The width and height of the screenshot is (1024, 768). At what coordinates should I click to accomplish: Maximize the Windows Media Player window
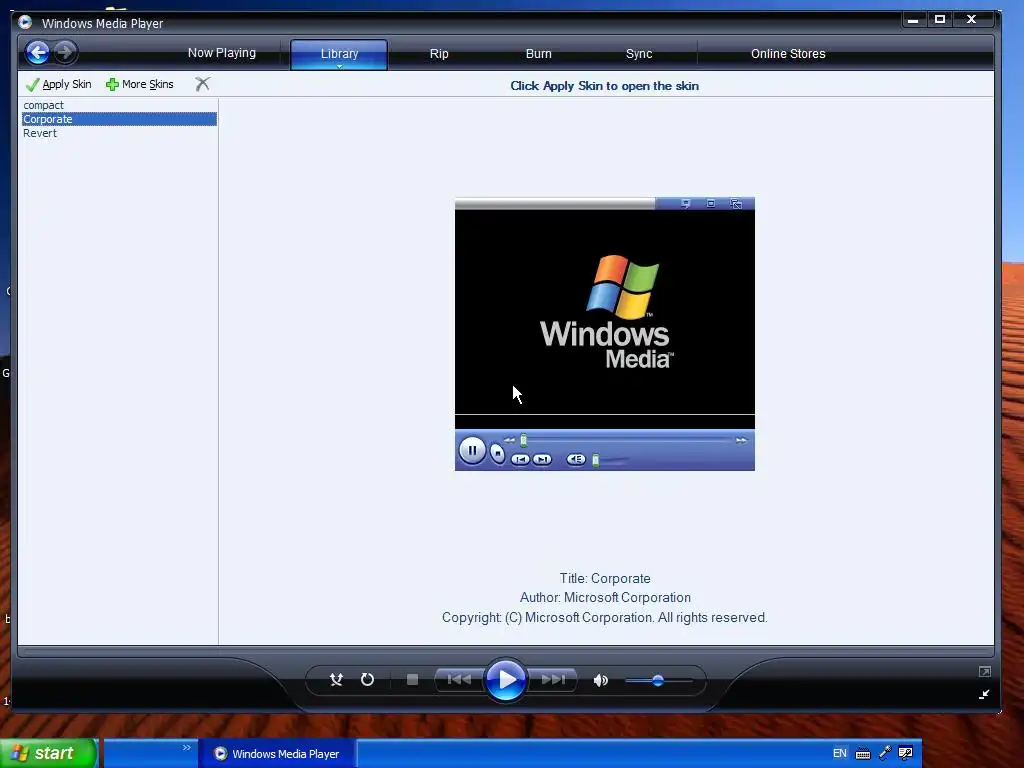tap(940, 20)
